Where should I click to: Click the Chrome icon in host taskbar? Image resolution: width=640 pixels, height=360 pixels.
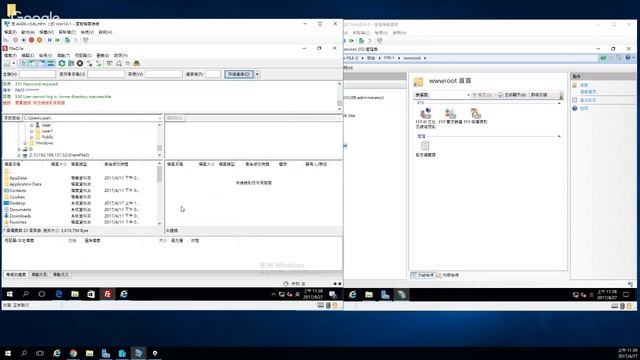click(x=73, y=353)
